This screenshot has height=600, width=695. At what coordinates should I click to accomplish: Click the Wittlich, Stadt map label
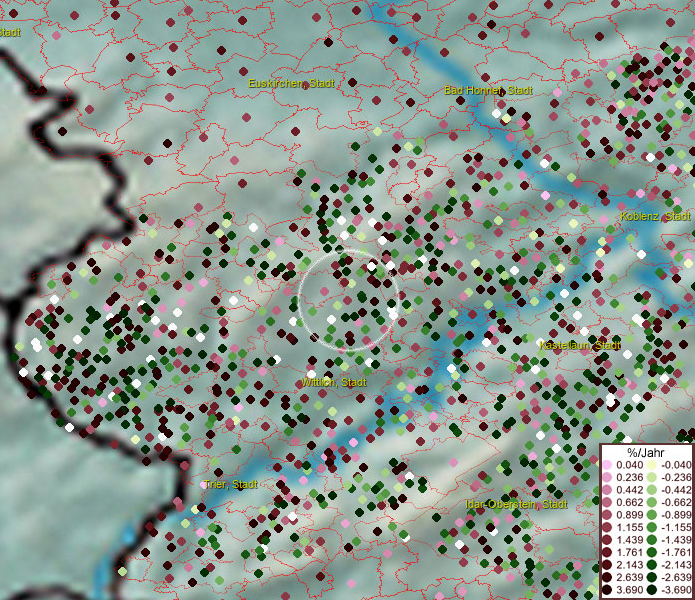pos(334,382)
